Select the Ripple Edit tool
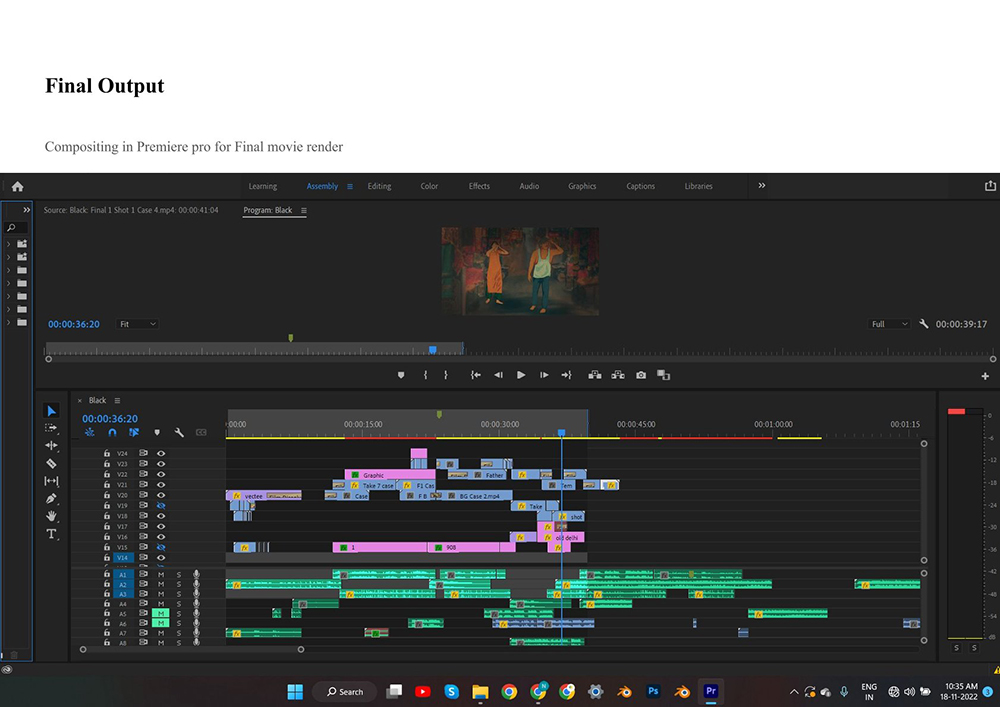Image resolution: width=1000 pixels, height=707 pixels. click(x=52, y=445)
